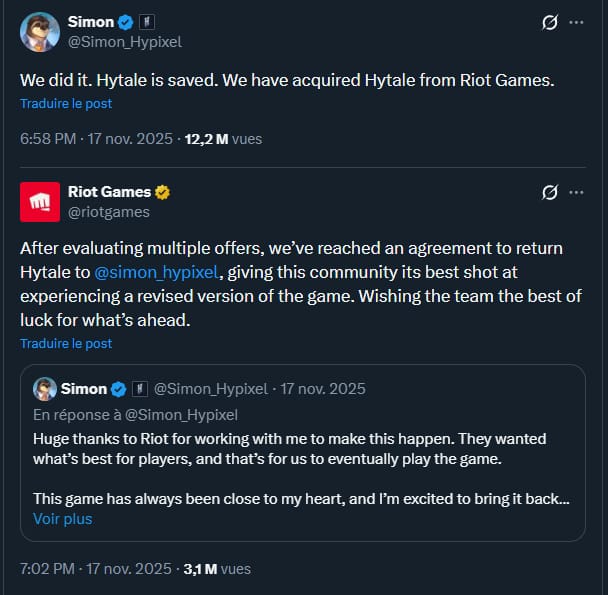
Task: Open more options on the Riot Games post
Action: 577,192
